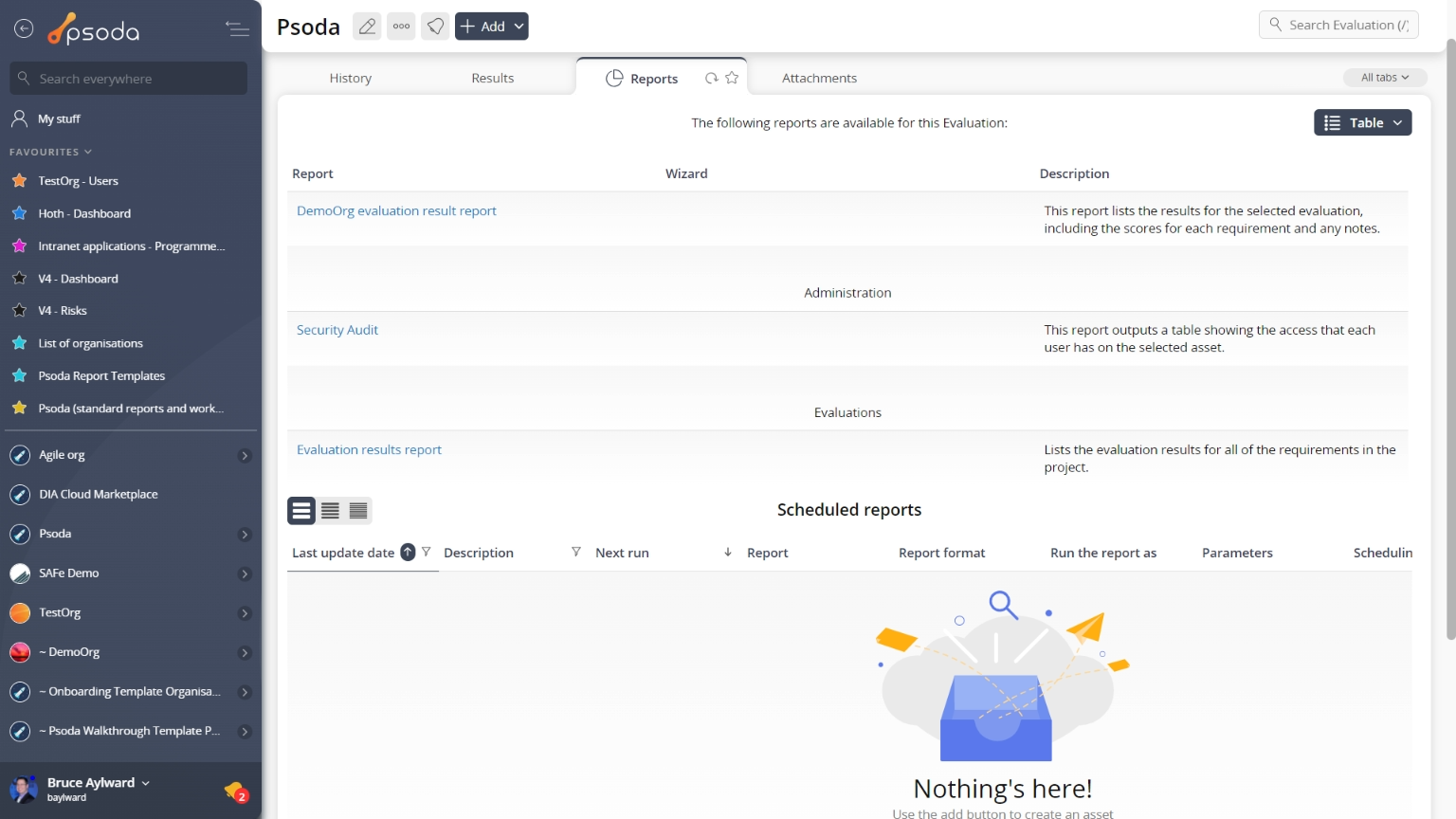Click the star icon beside TestOrg - Users
1456x819 pixels.
[19, 180]
